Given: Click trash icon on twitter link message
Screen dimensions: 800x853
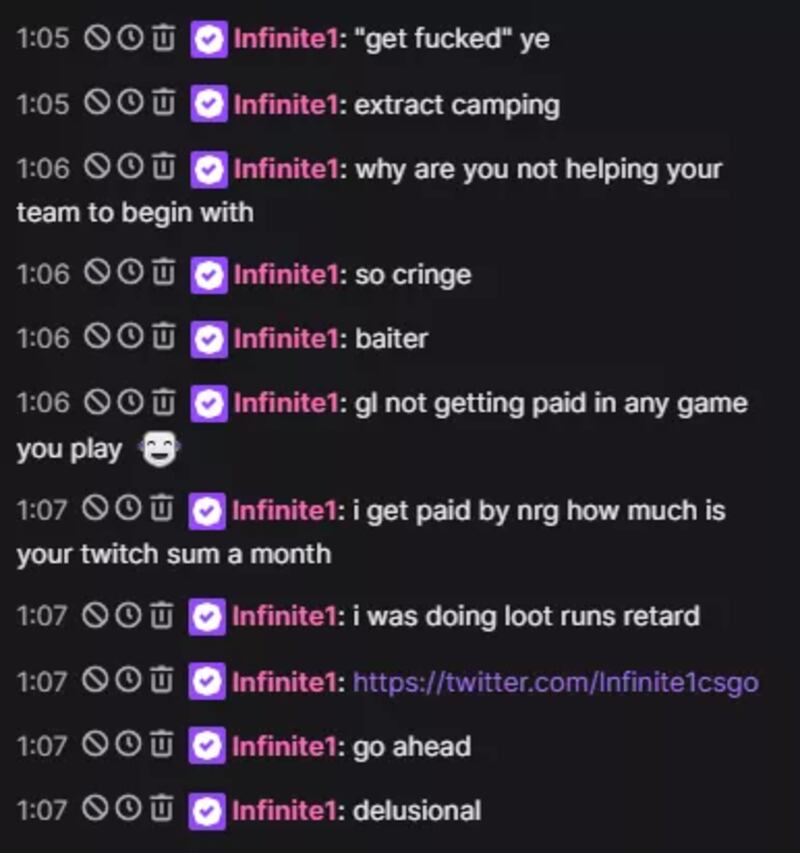Looking at the screenshot, I should [x=162, y=681].
